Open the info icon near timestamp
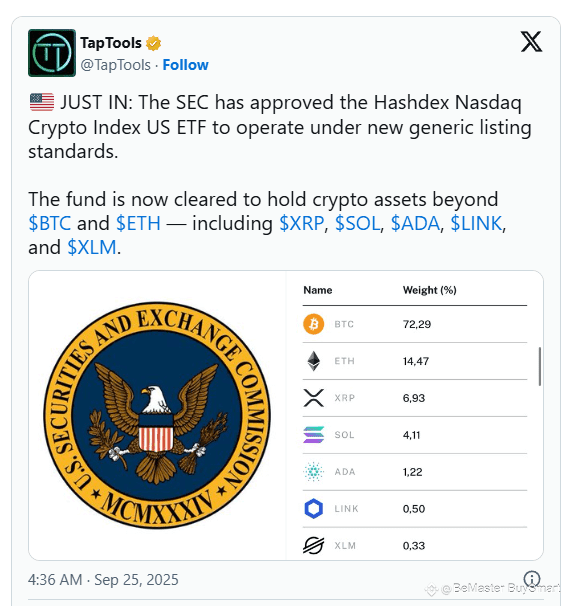 [532, 579]
